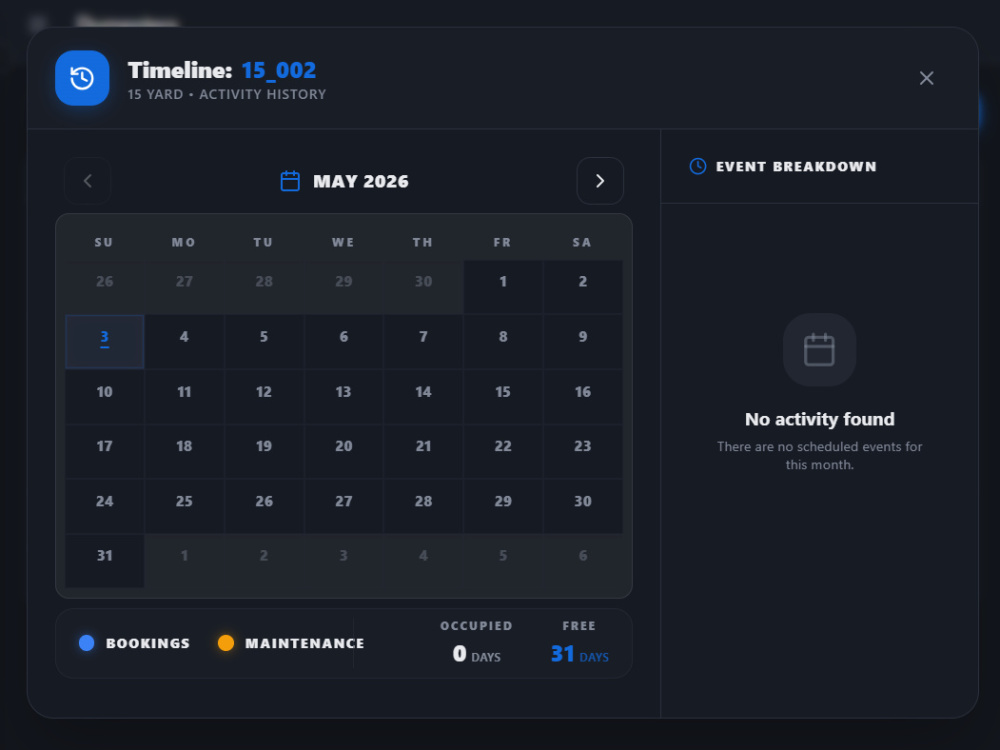This screenshot has width=1000, height=750.
Task: Click day 10 in the calendar
Action: pos(105,397)
